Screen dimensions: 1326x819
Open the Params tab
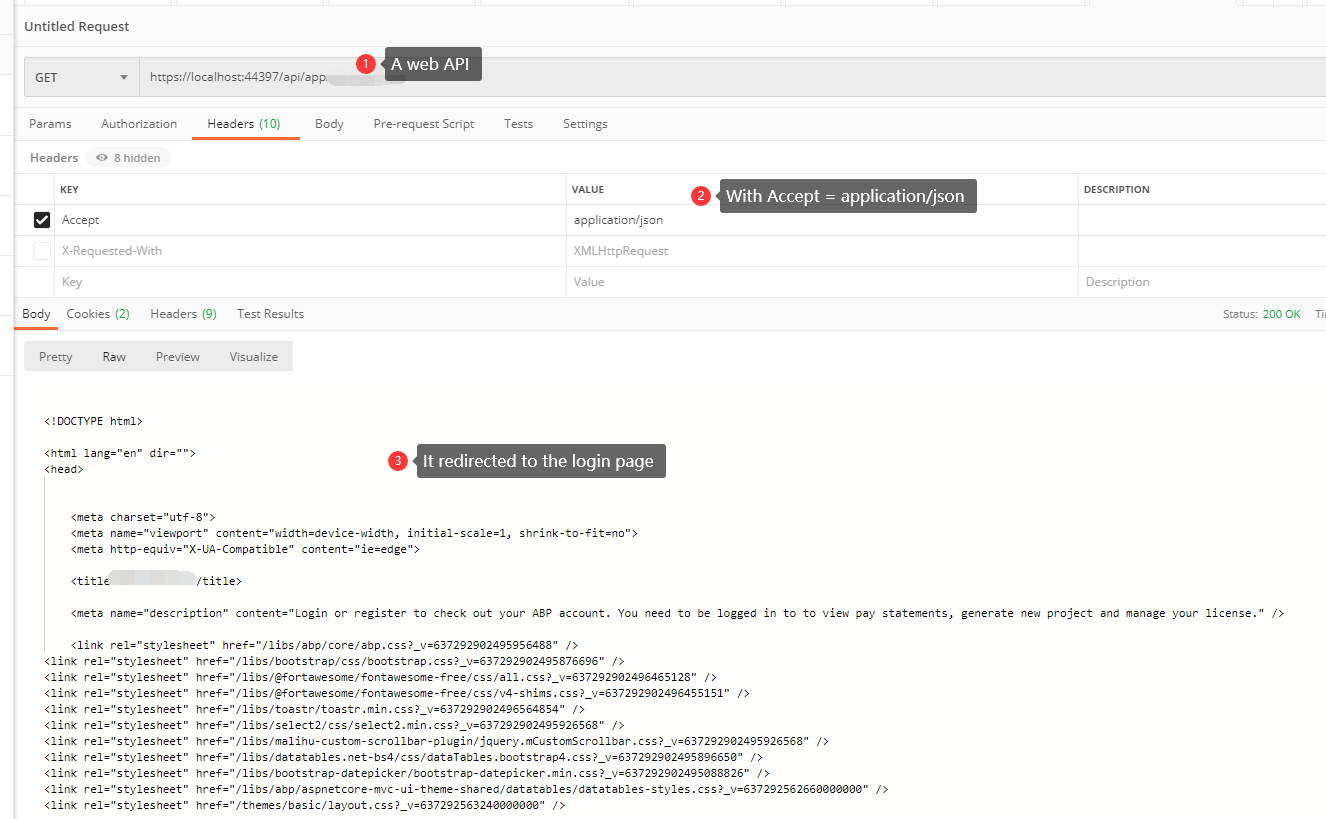click(50, 123)
